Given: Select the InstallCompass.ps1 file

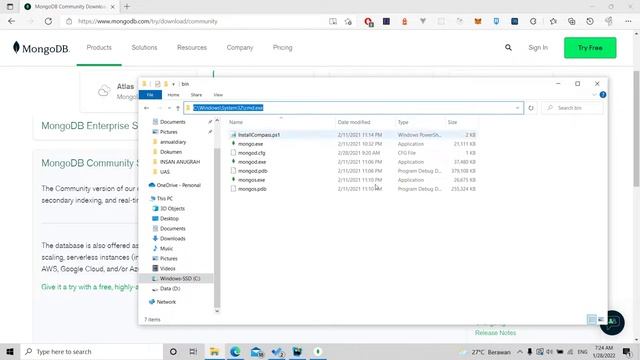Looking at the screenshot, I should tap(259, 135).
